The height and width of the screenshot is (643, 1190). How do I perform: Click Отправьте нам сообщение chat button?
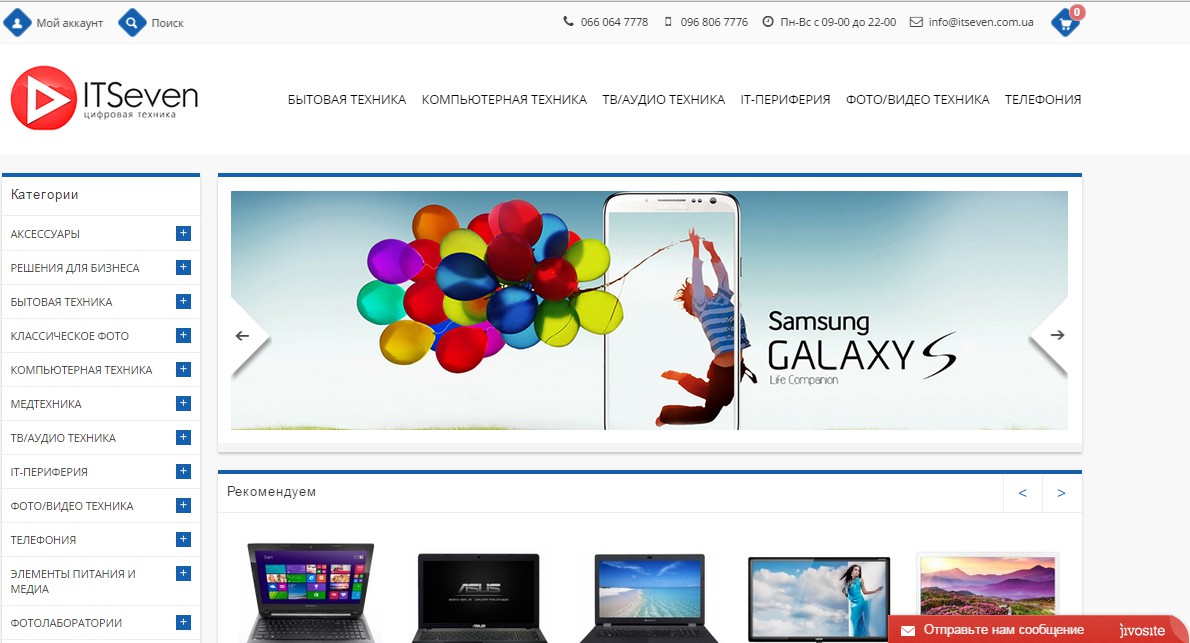[x=1003, y=630]
